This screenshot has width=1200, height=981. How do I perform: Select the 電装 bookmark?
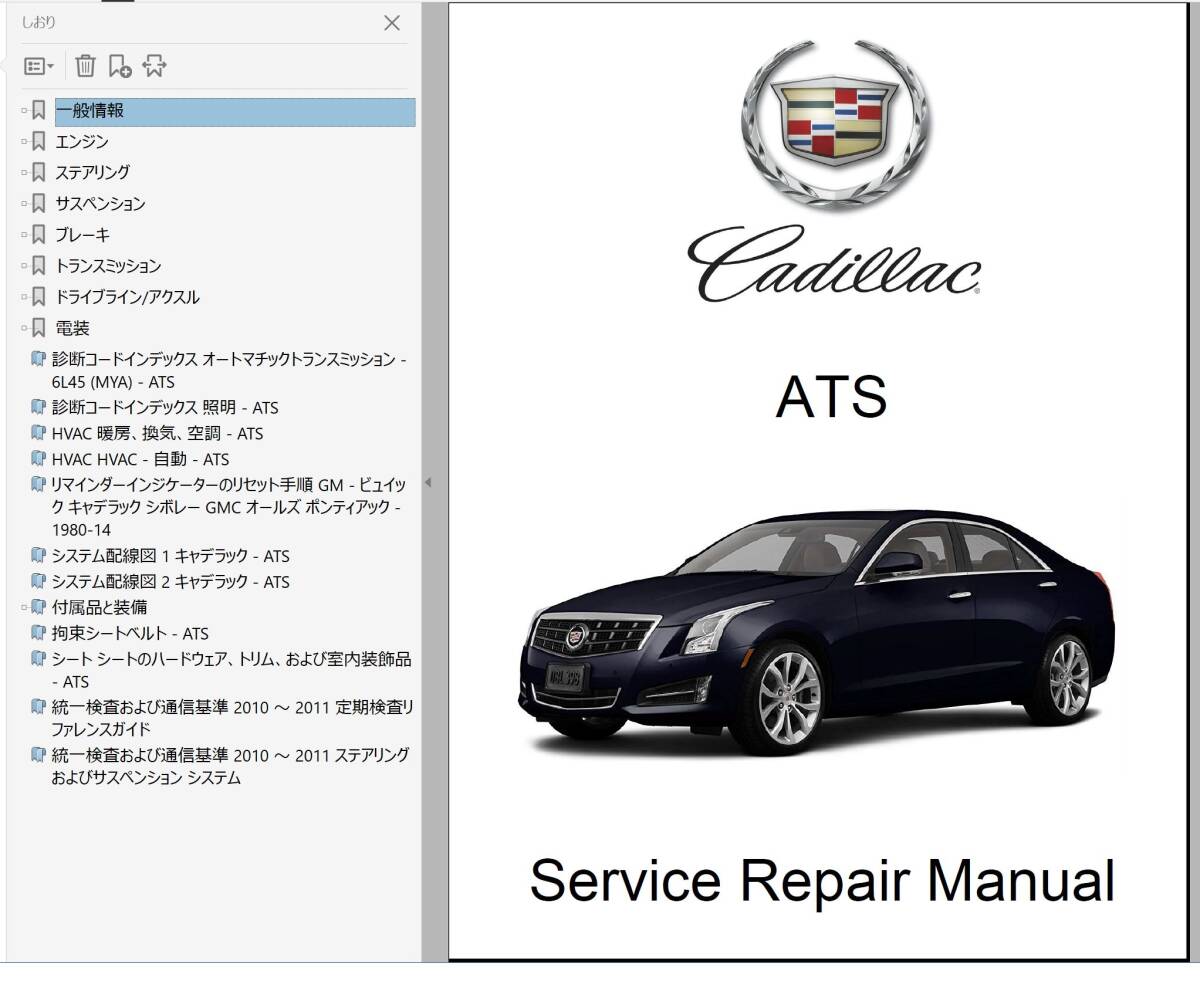click(x=73, y=328)
